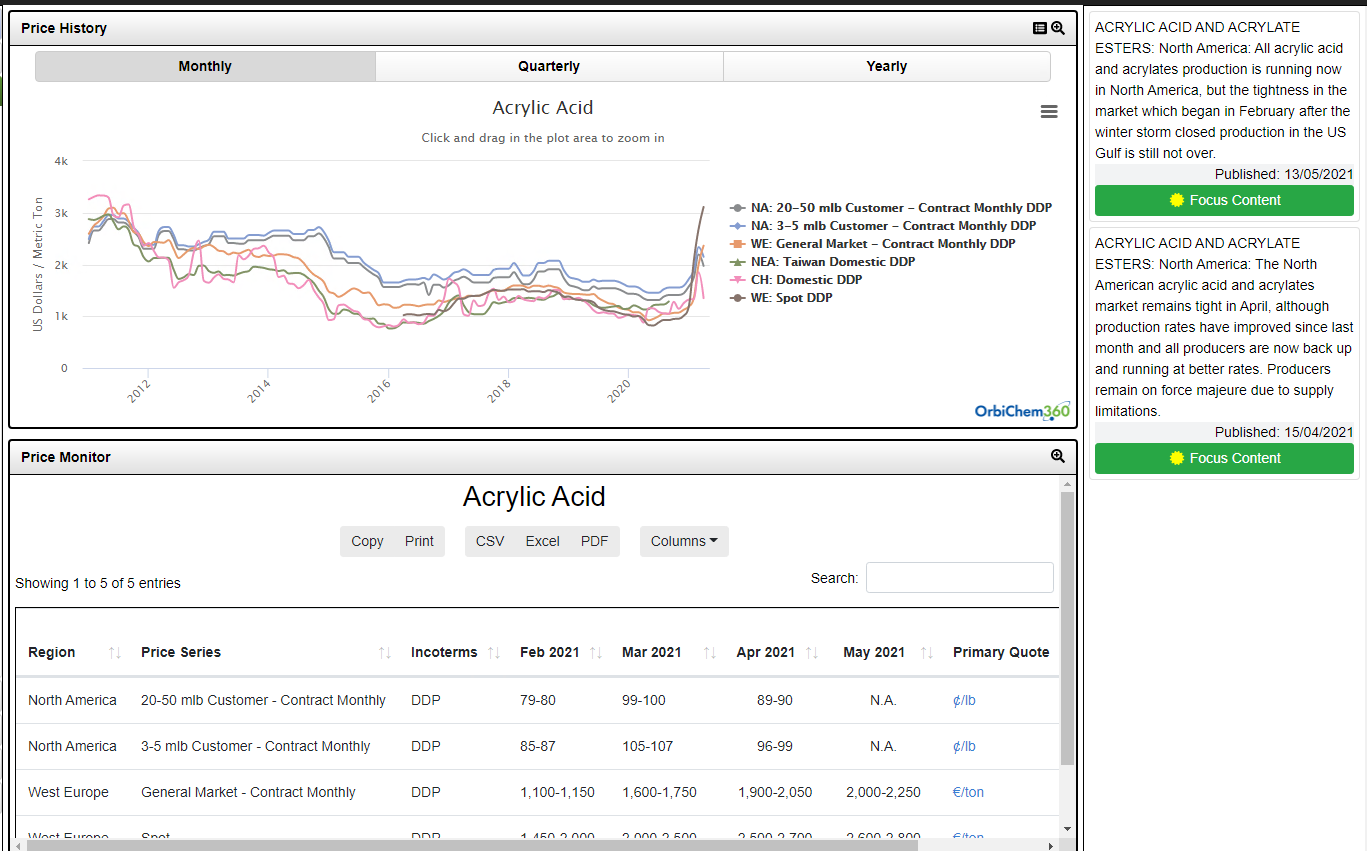Image resolution: width=1367 pixels, height=851 pixels.
Task: Click the vertical scrollbar down arrow
Action: click(1067, 829)
